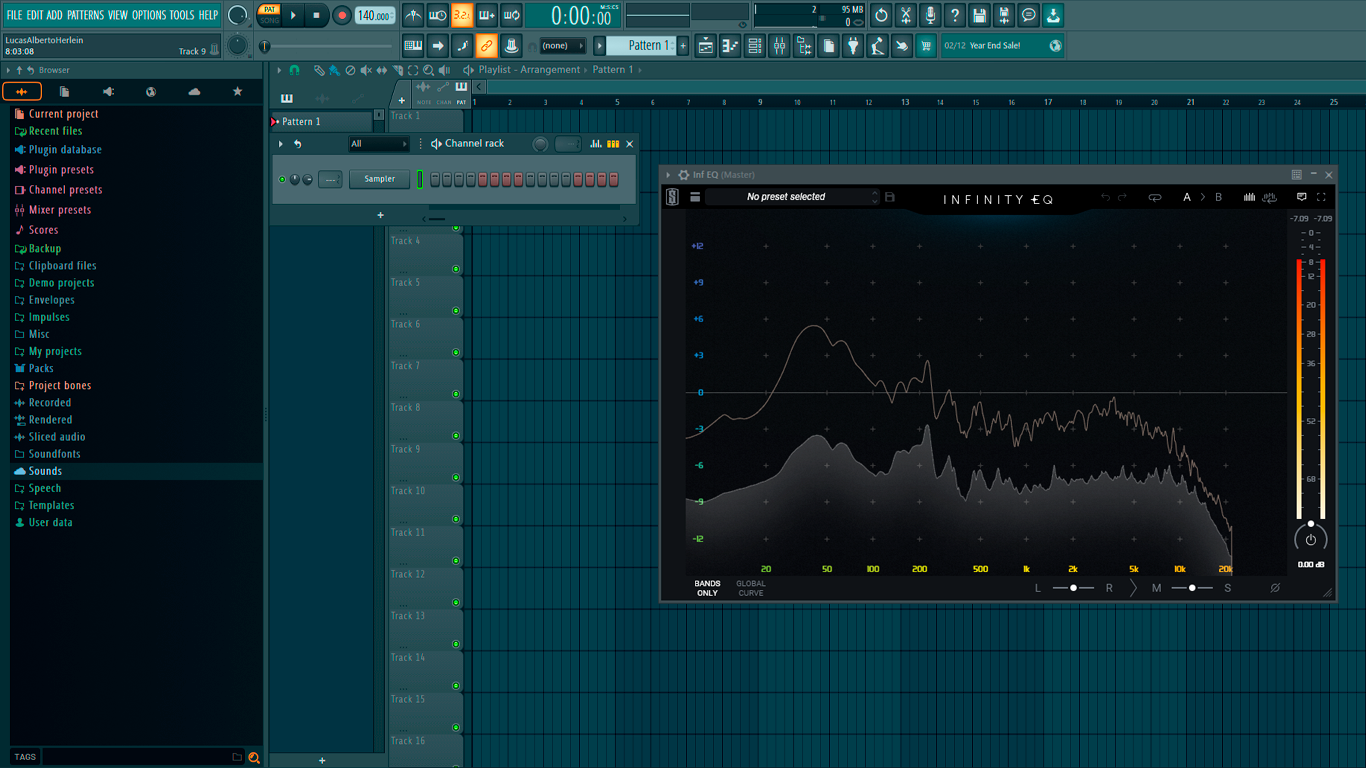Click the record button in transport
The width and height of the screenshot is (1366, 768).
pos(341,15)
